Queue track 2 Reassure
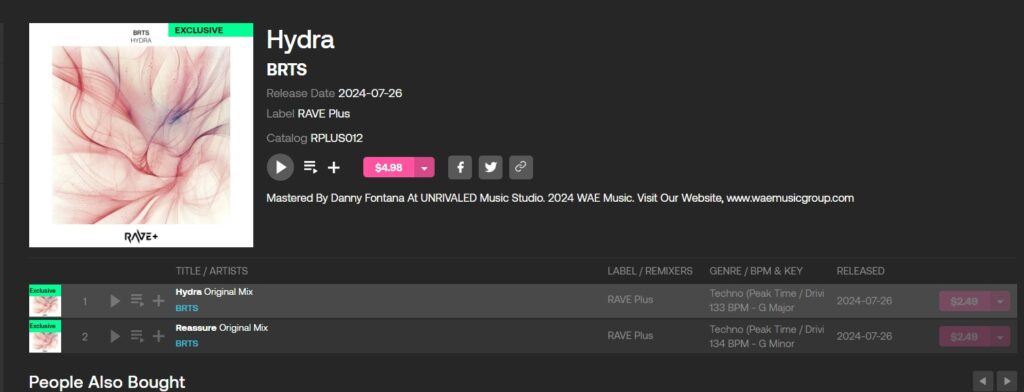Screen dimensions: 1024x392 pyautogui.click(x=137, y=336)
